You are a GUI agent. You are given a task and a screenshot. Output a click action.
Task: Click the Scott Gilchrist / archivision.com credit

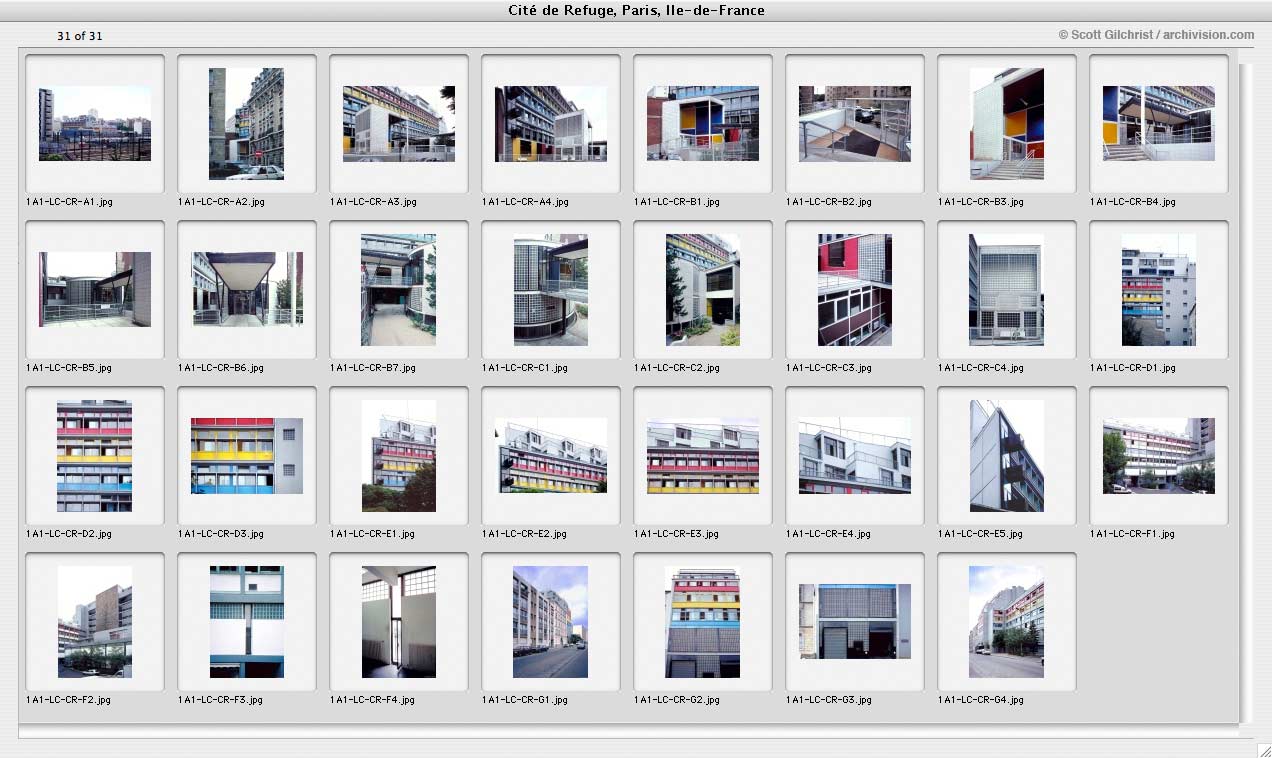pyautogui.click(x=1156, y=35)
